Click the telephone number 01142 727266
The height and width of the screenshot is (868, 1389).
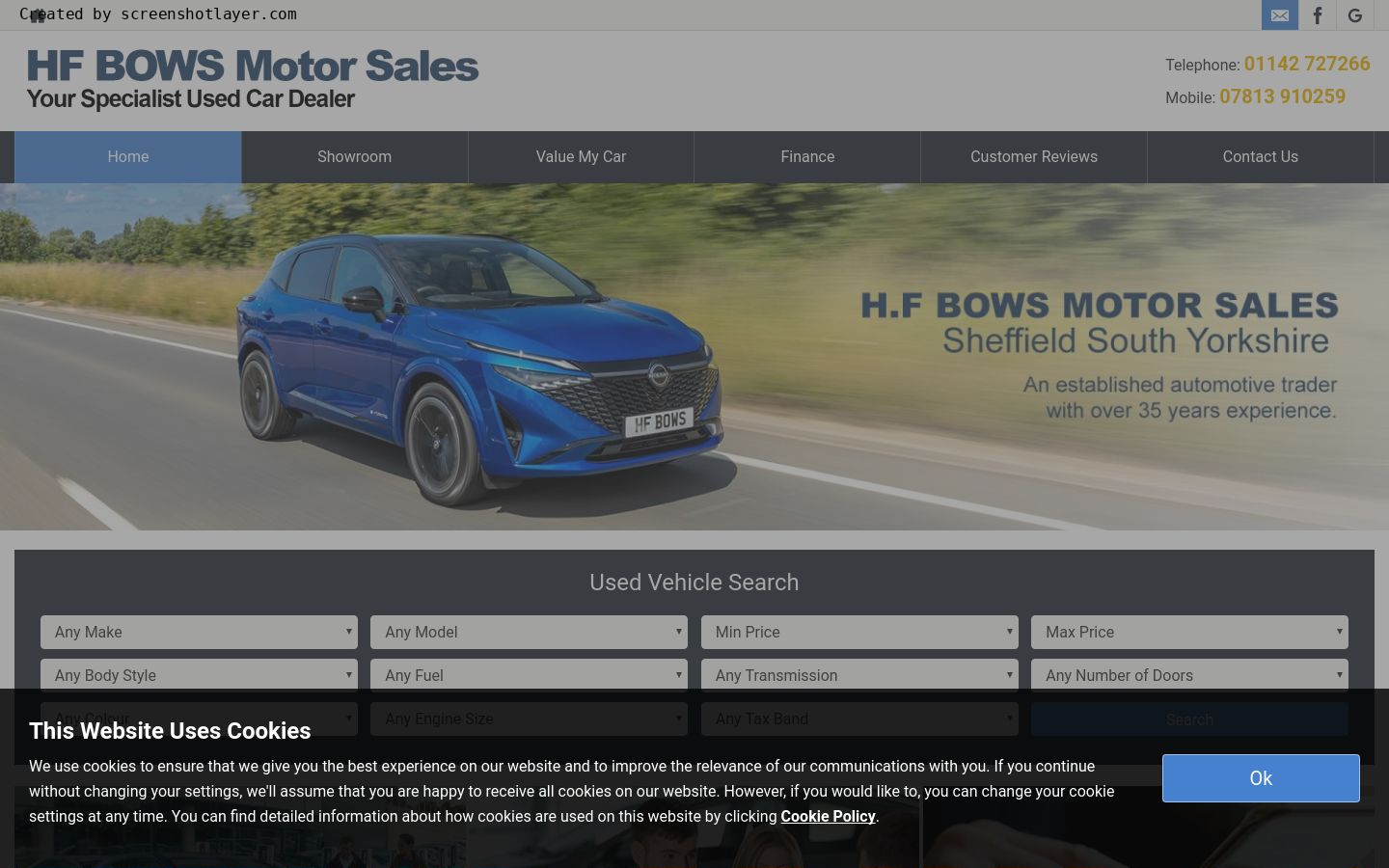(x=1306, y=65)
